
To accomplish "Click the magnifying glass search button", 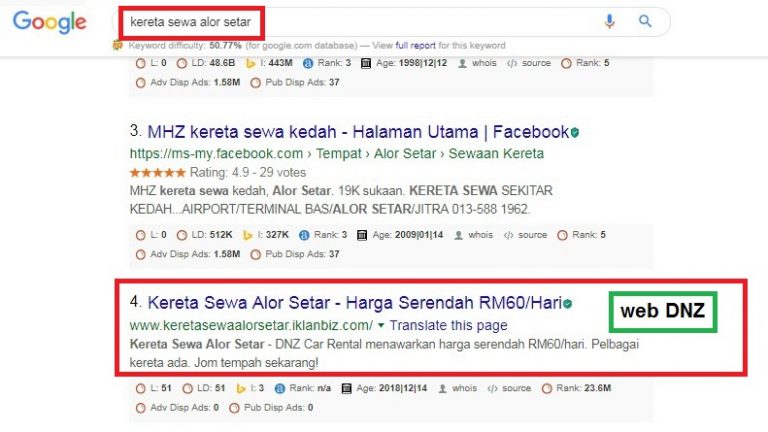I will click(645, 21).
